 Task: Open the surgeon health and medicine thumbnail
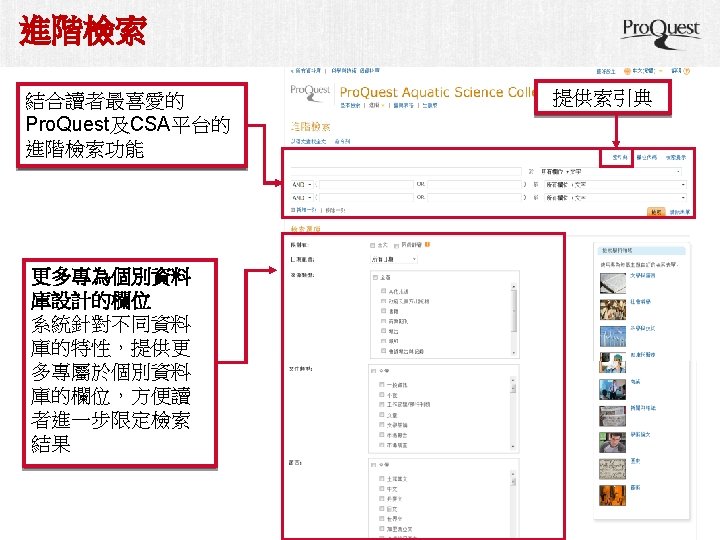(613, 363)
